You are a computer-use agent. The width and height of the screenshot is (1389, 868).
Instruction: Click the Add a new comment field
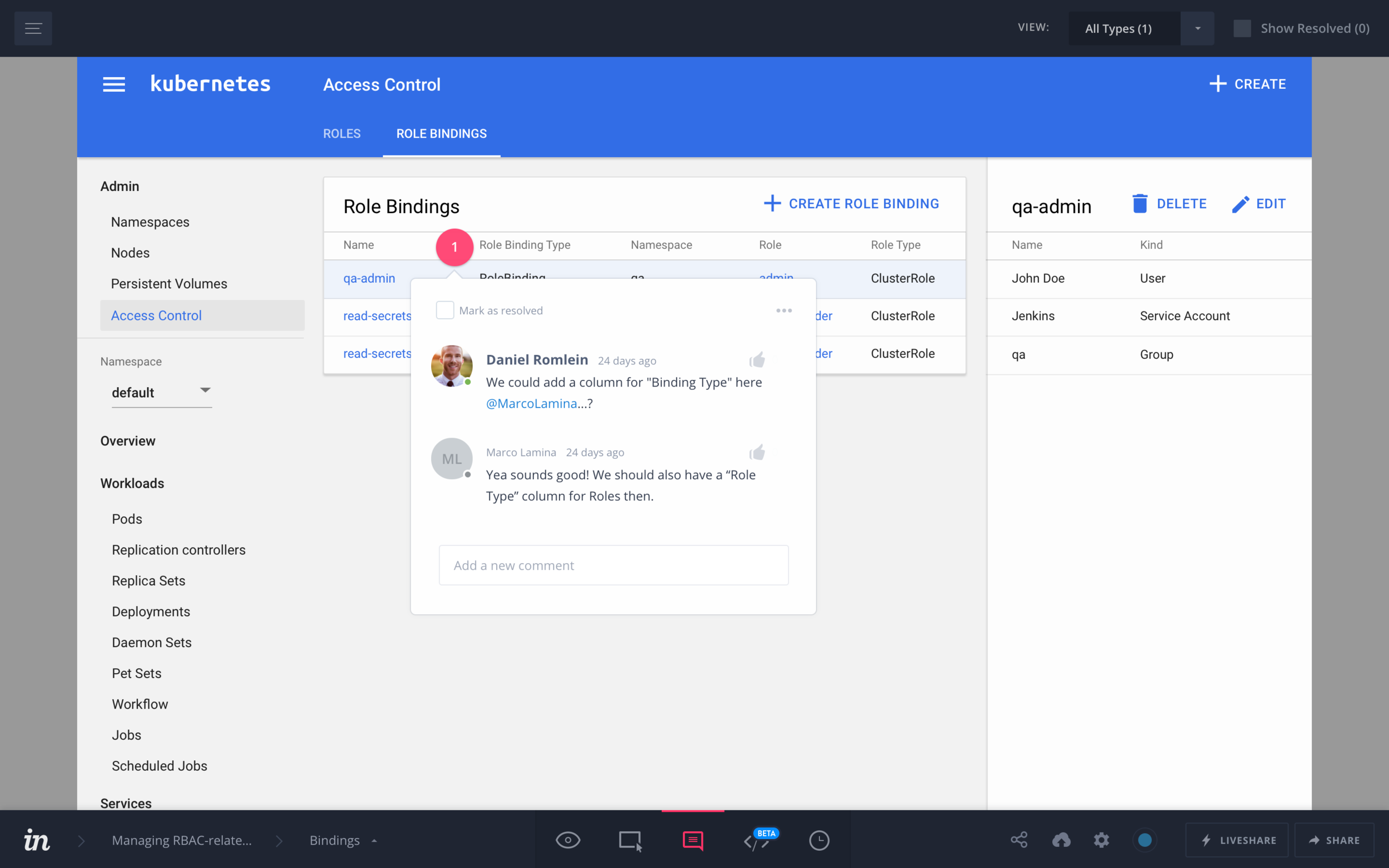coord(613,565)
